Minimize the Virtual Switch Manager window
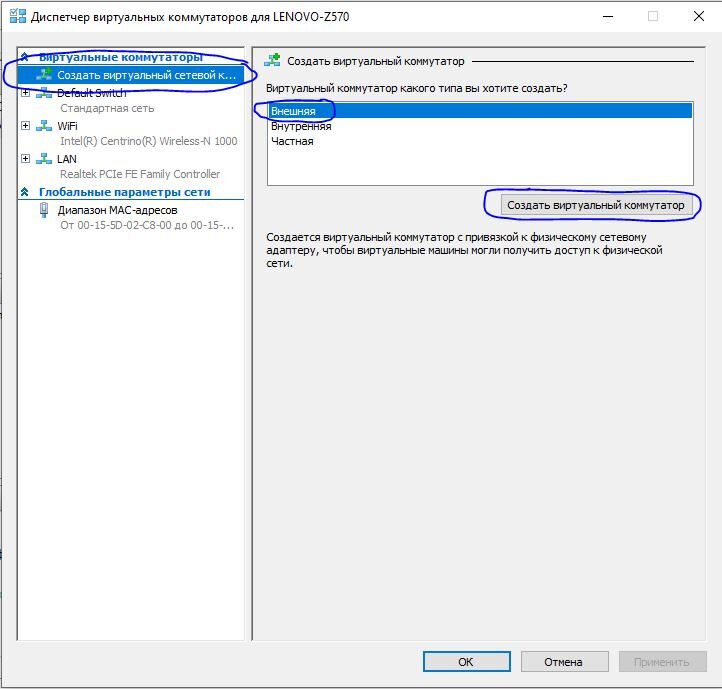722x689 pixels. [608, 17]
